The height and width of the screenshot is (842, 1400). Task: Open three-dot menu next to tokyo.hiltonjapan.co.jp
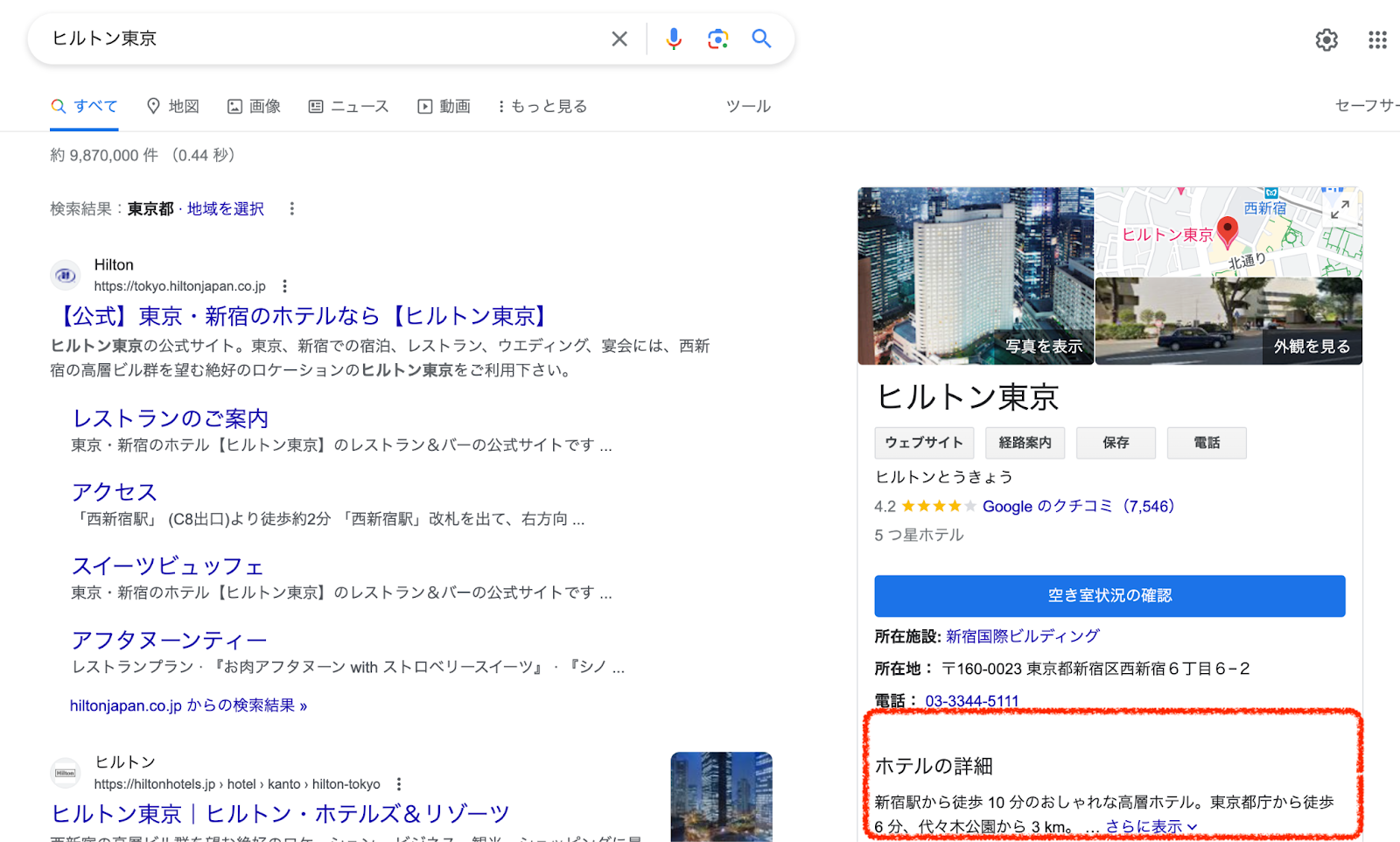tap(284, 286)
